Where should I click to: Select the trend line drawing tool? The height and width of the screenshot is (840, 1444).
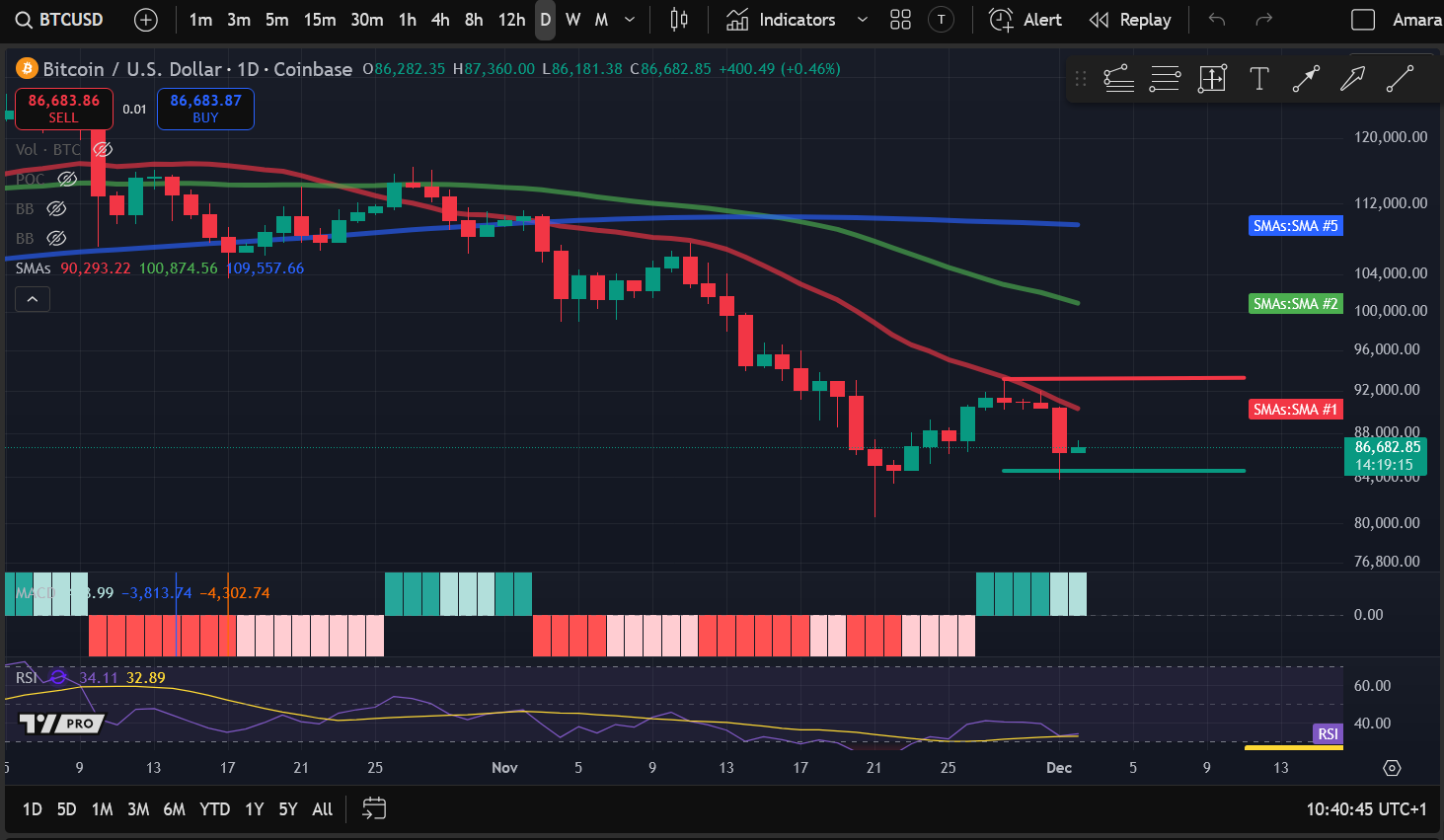click(x=1400, y=79)
